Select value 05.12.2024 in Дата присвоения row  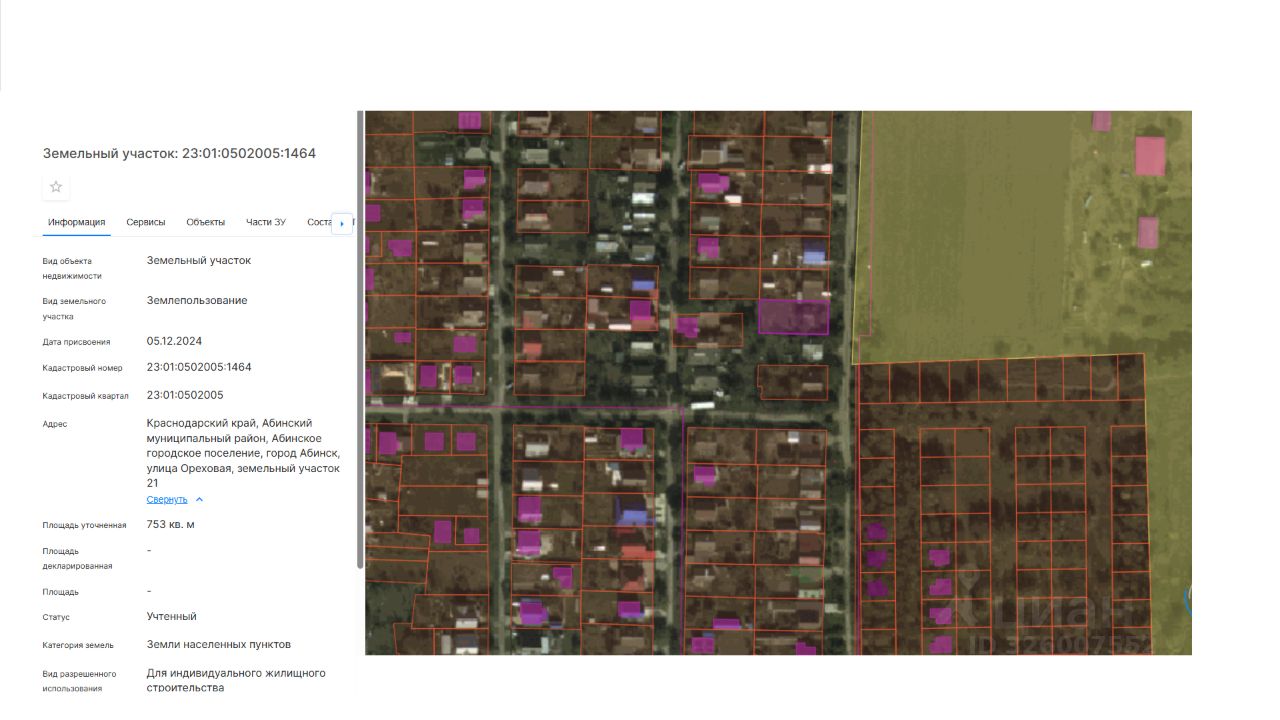(174, 341)
